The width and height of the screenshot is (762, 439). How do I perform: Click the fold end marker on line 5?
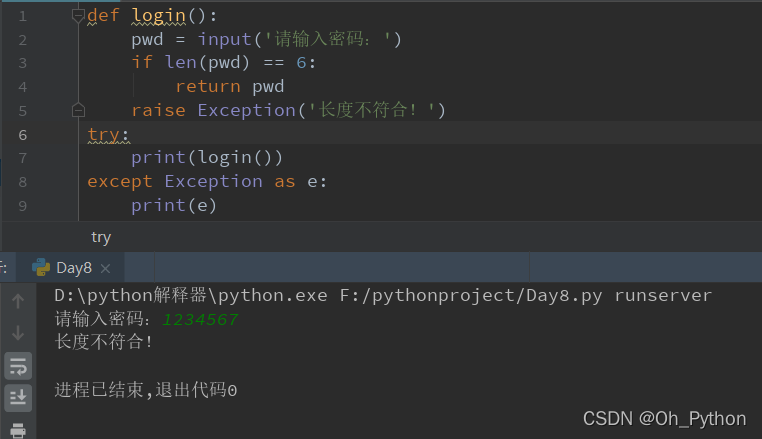point(78,111)
